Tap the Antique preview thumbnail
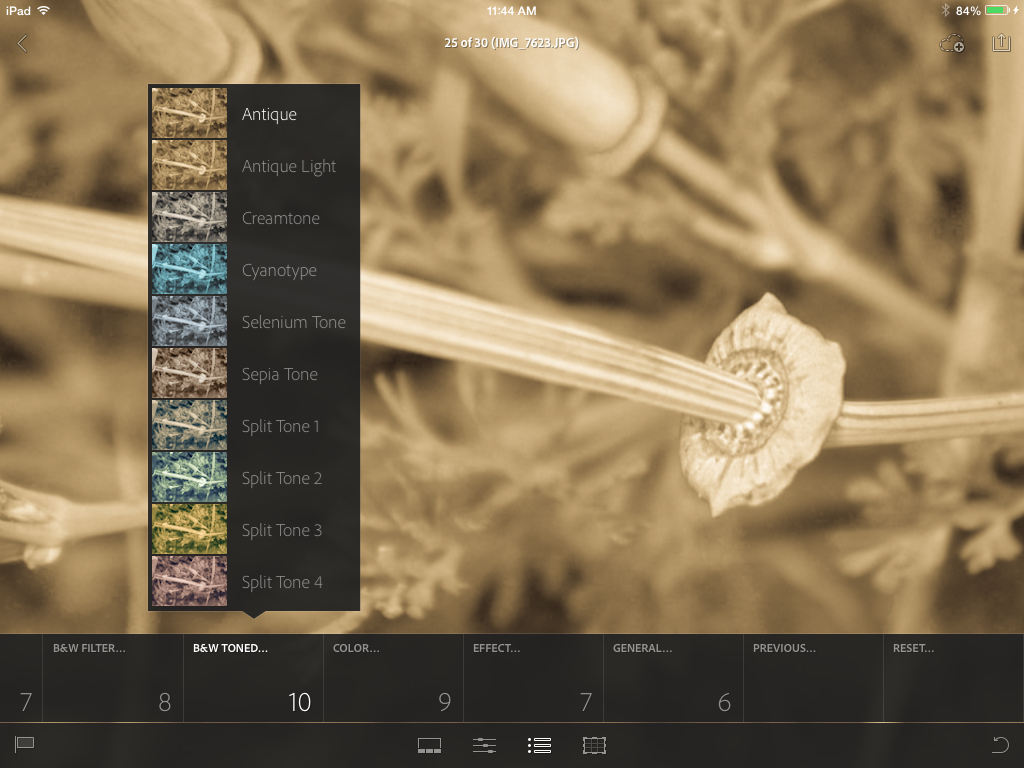Viewport: 1024px width, 768px height. coord(189,113)
